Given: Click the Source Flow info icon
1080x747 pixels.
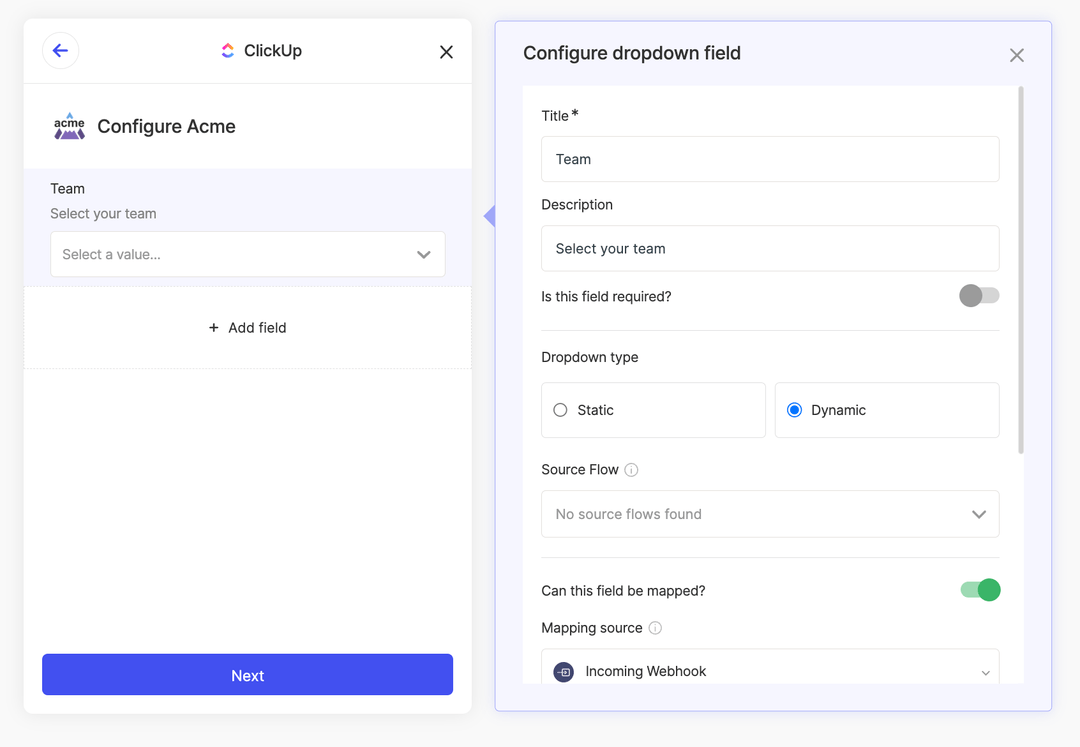Looking at the screenshot, I should click(631, 470).
